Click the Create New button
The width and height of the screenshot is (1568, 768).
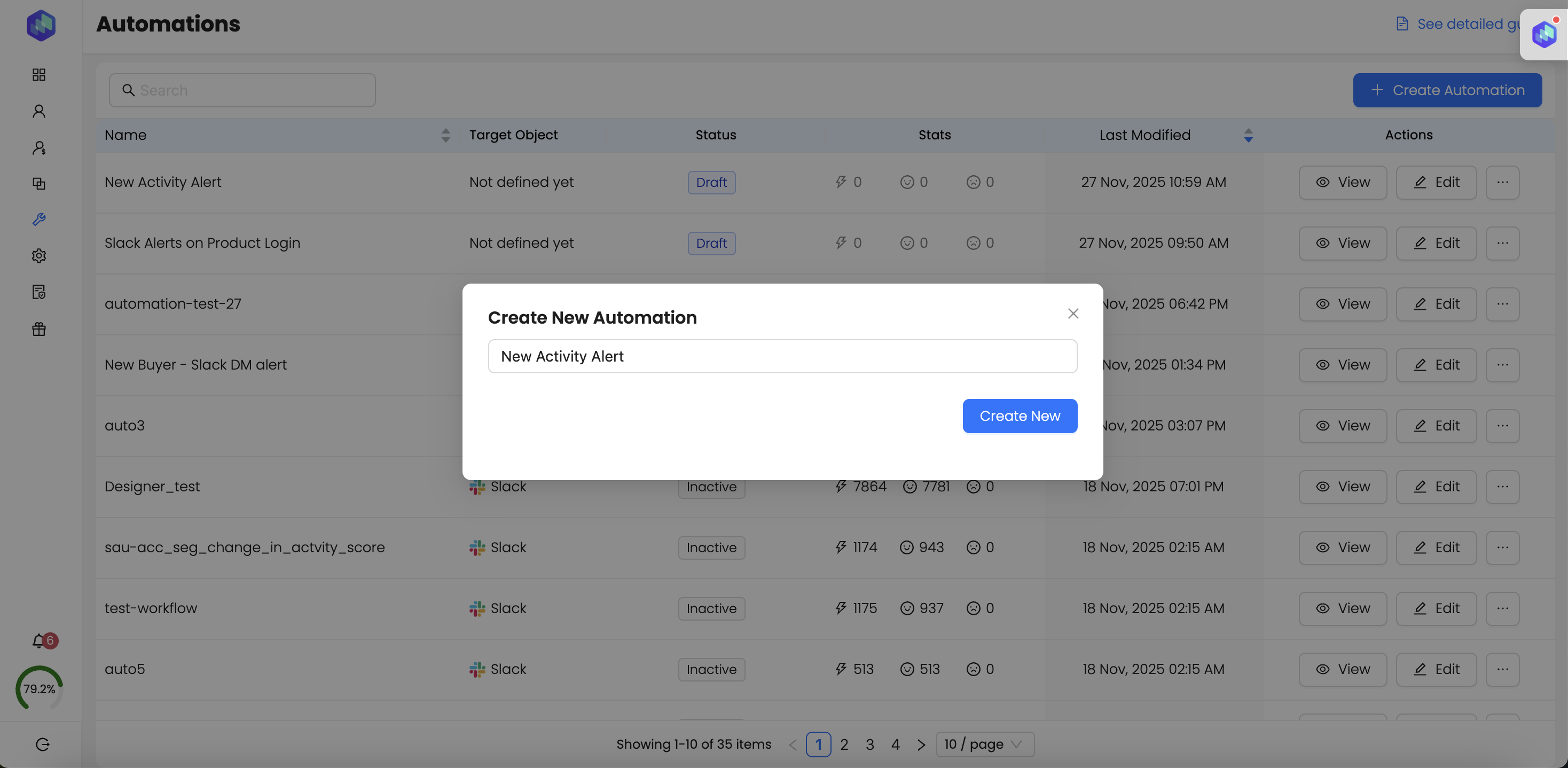tap(1020, 416)
